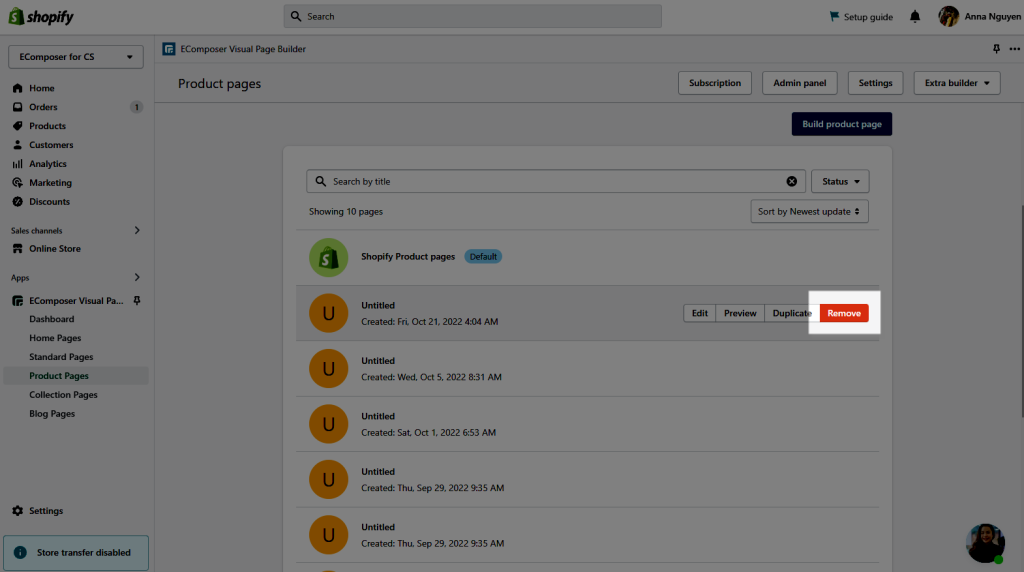This screenshot has height=572, width=1024.
Task: Click Preview on the Oct 21 Untitled page
Action: [x=740, y=313]
